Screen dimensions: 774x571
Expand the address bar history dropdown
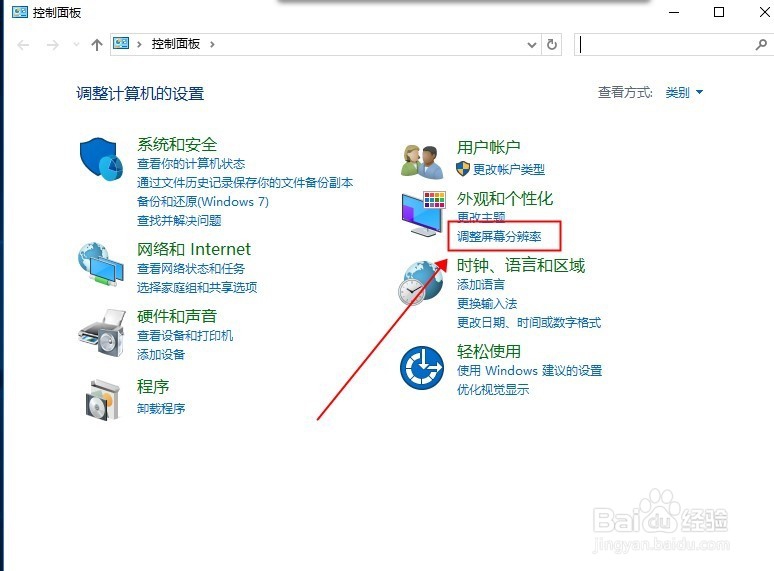532,45
